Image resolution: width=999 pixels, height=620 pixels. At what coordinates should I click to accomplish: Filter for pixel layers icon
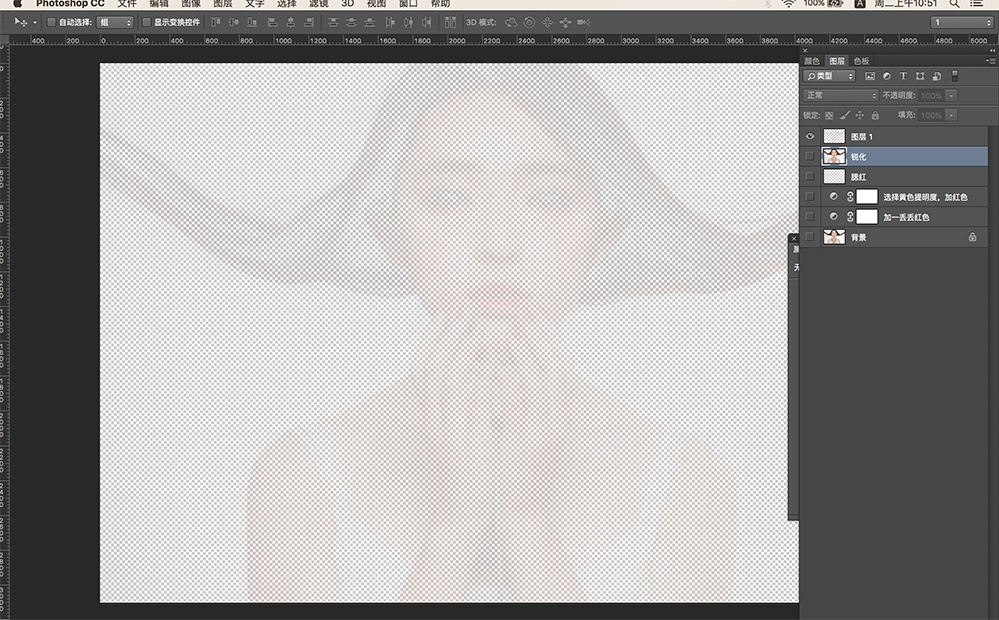(870, 76)
